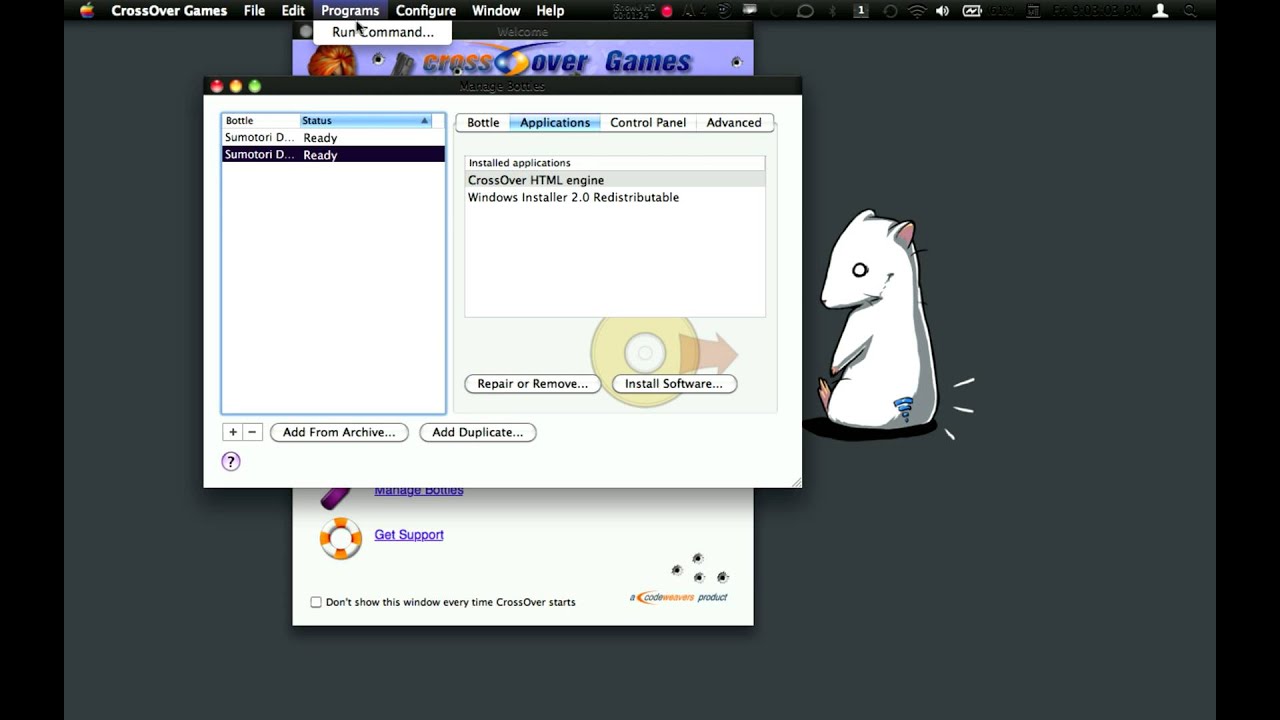
Task: Open the CrossOver Games menu
Action: pos(169,11)
